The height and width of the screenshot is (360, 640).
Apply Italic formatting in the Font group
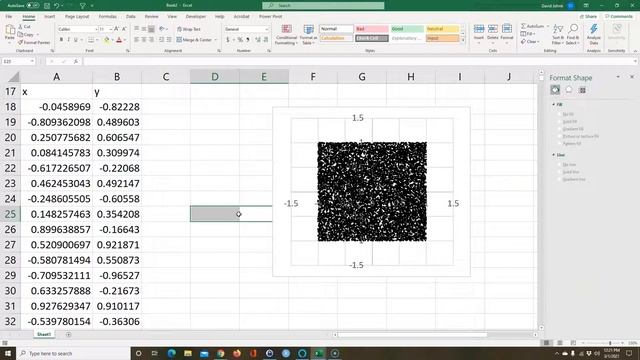68,40
